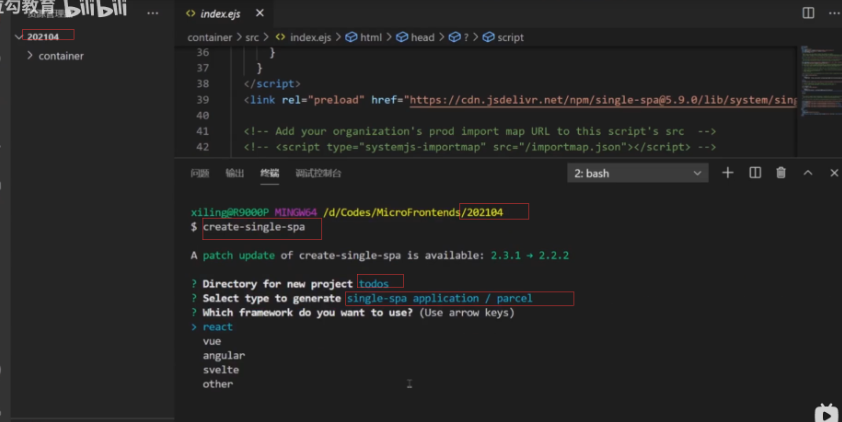Open the 2: bash terminal dropdown
842x422 pixels.
637,173
